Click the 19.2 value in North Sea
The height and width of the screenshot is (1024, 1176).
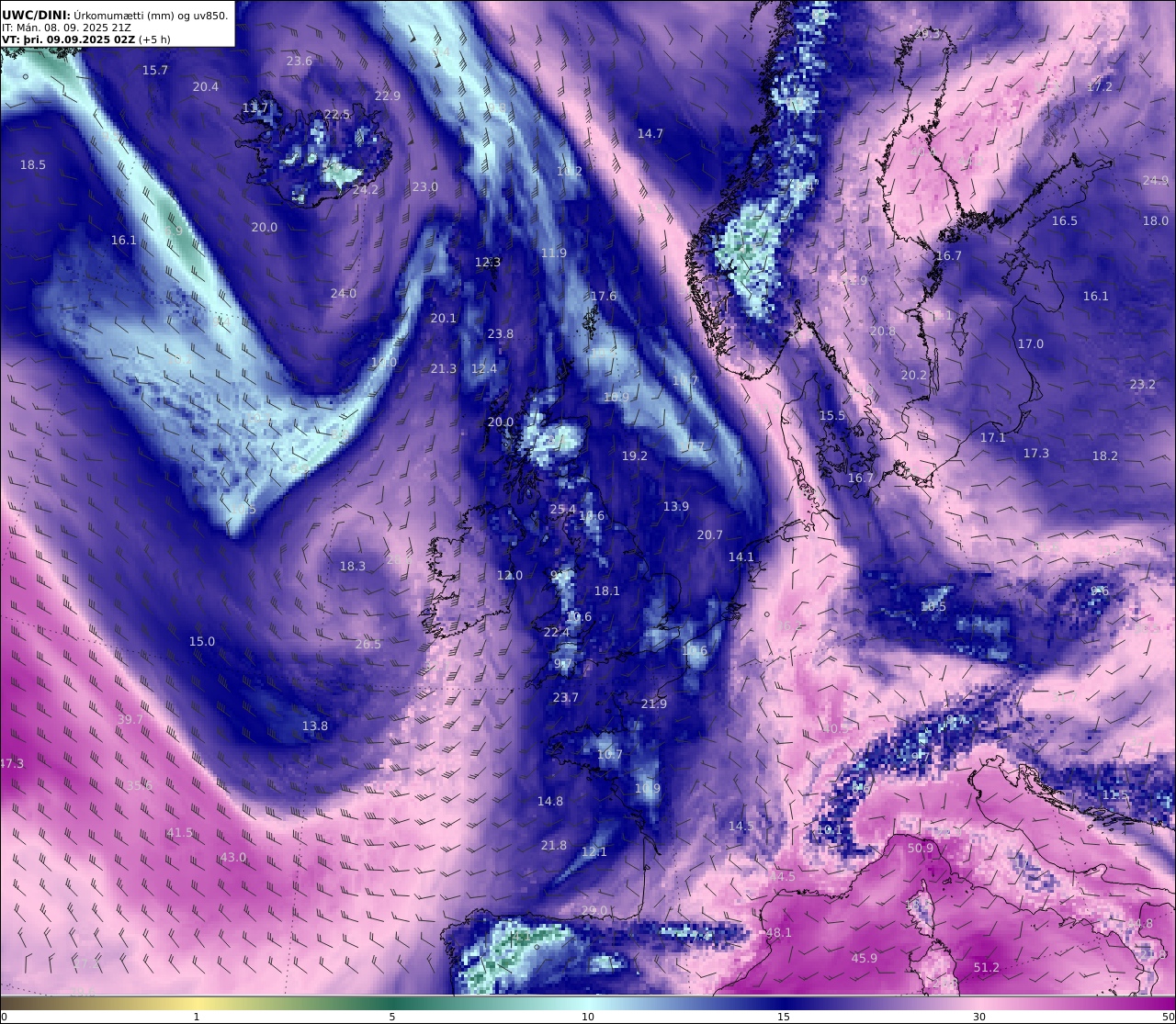(x=635, y=456)
